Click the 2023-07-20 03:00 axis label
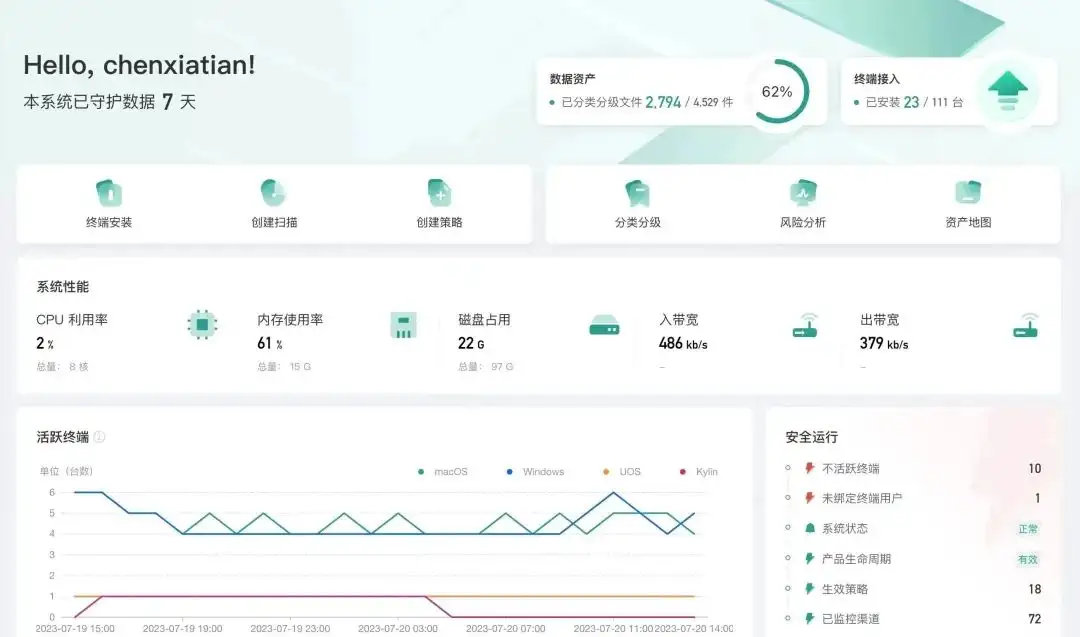1080x637 pixels. (x=397, y=629)
